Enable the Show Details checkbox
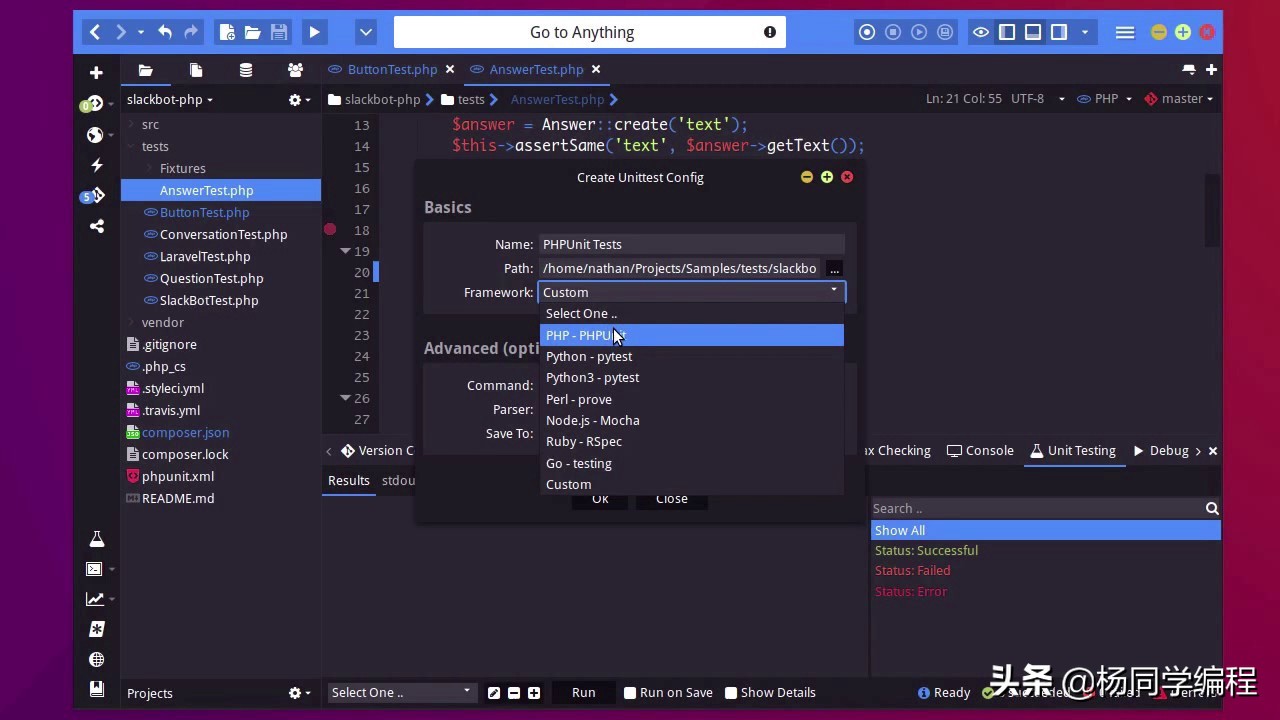The height and width of the screenshot is (720, 1280). (x=732, y=692)
